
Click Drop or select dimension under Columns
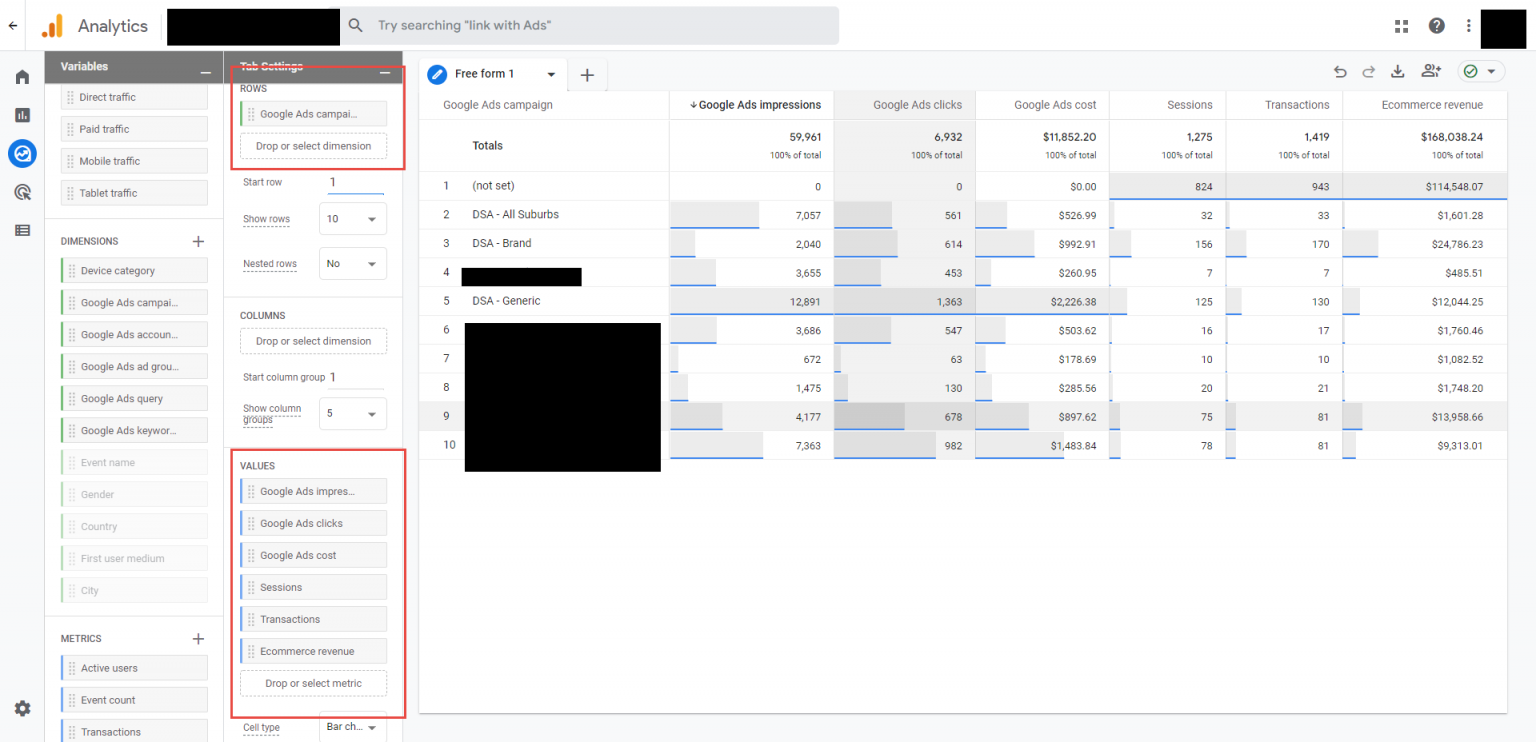313,341
